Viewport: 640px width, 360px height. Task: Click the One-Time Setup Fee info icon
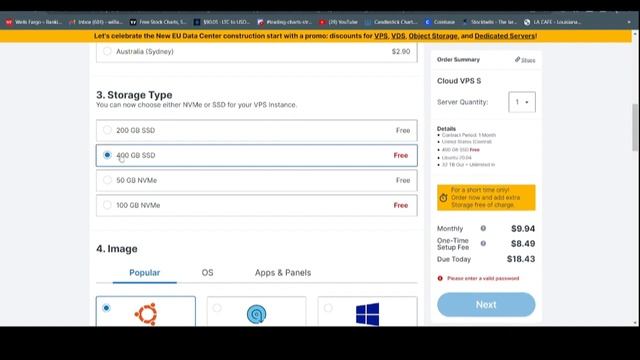point(483,243)
